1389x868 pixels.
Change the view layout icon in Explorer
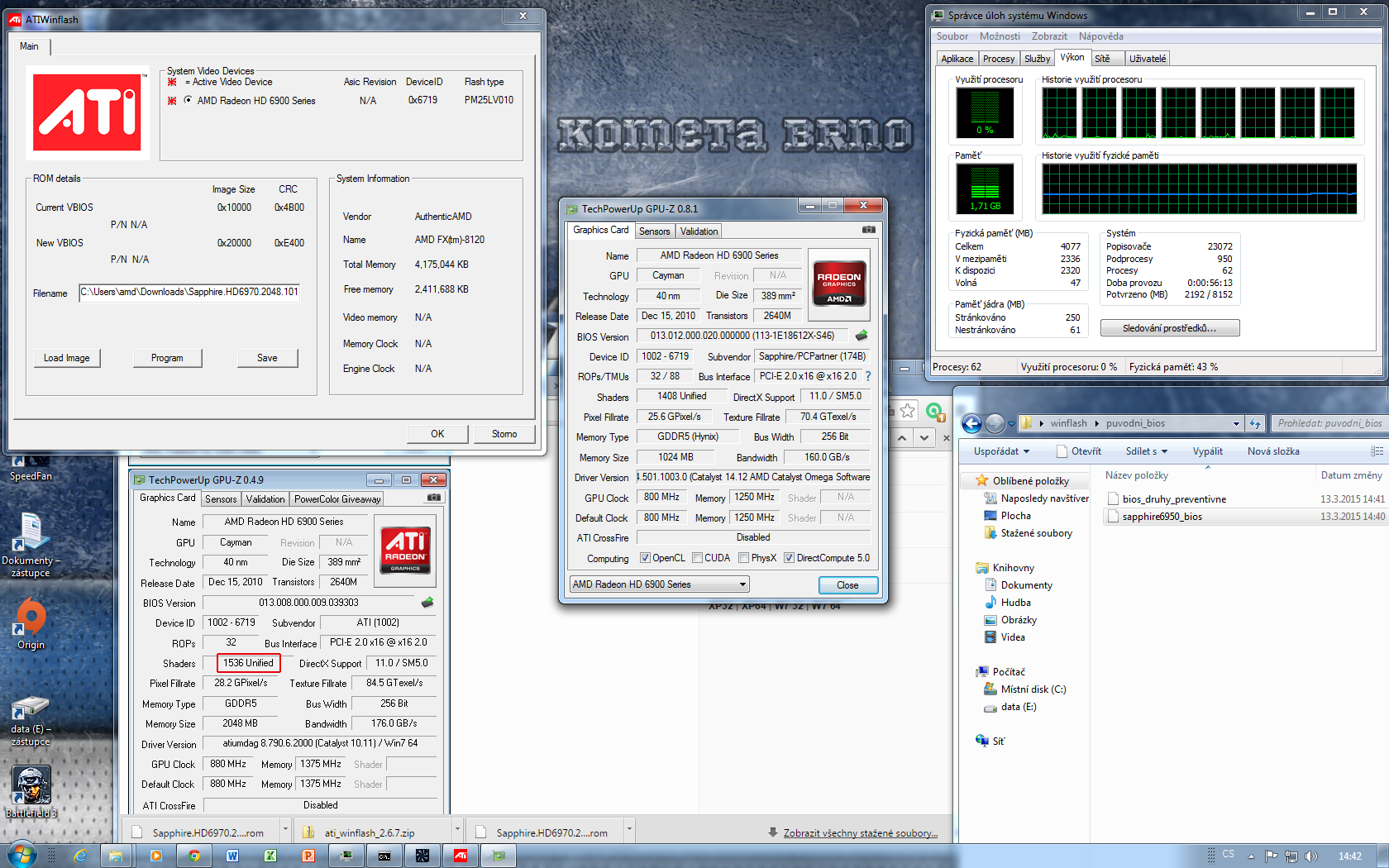pos(1377,451)
